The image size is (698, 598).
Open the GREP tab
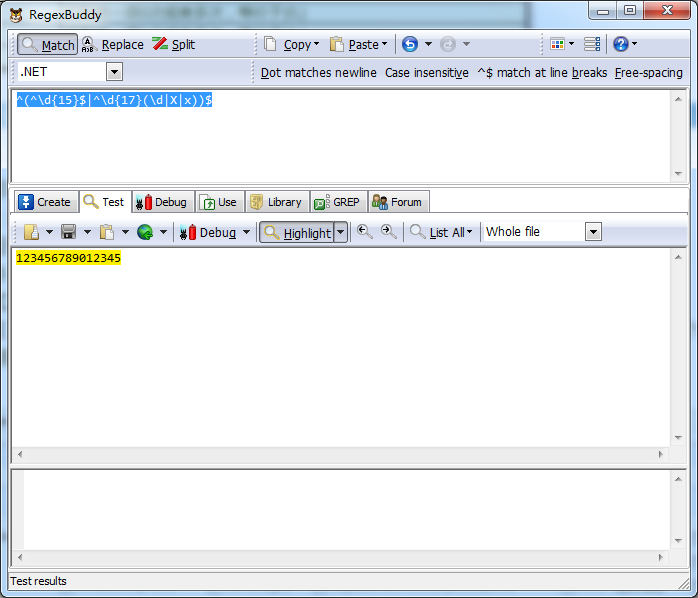[338, 202]
